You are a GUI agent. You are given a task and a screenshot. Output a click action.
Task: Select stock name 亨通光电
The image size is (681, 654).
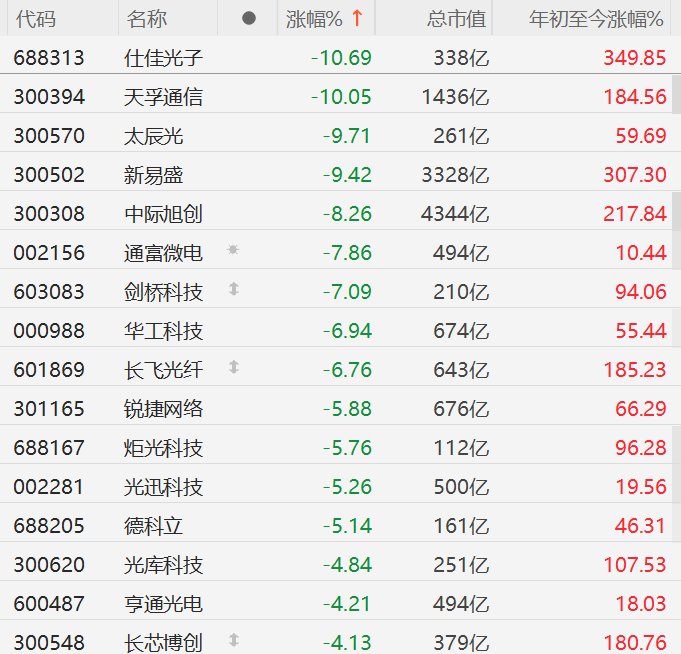point(163,604)
